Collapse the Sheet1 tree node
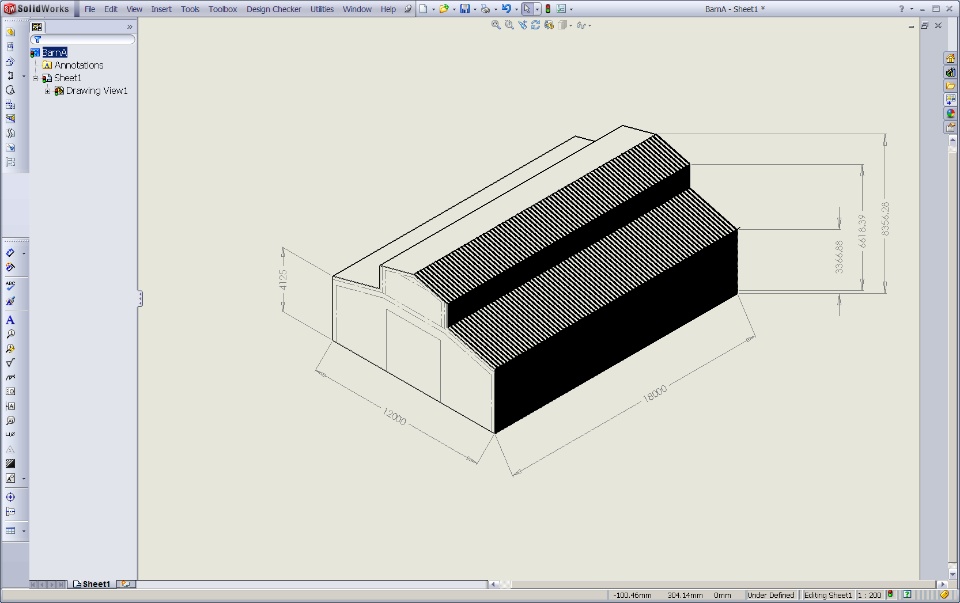 click(35, 78)
